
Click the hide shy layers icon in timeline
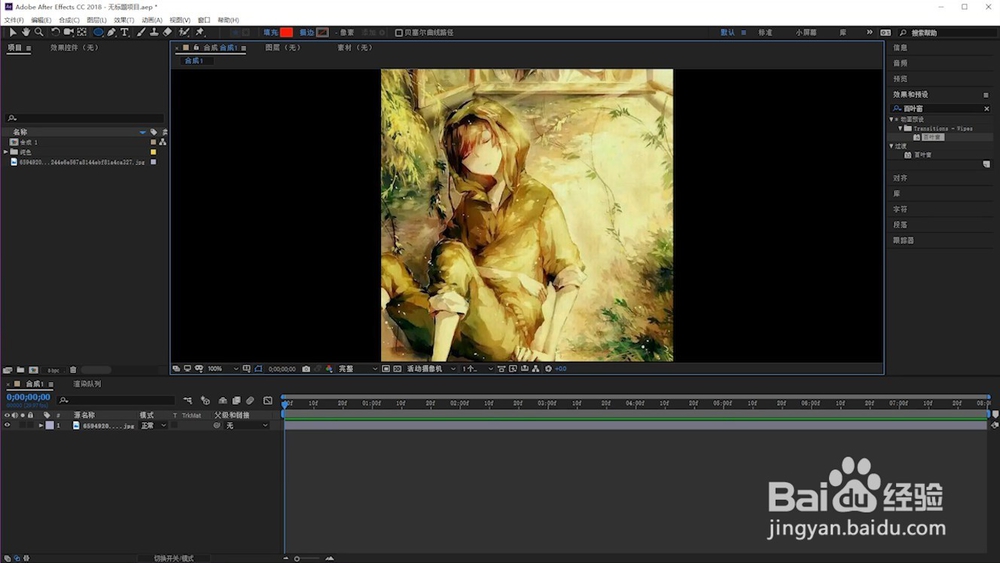pos(223,400)
